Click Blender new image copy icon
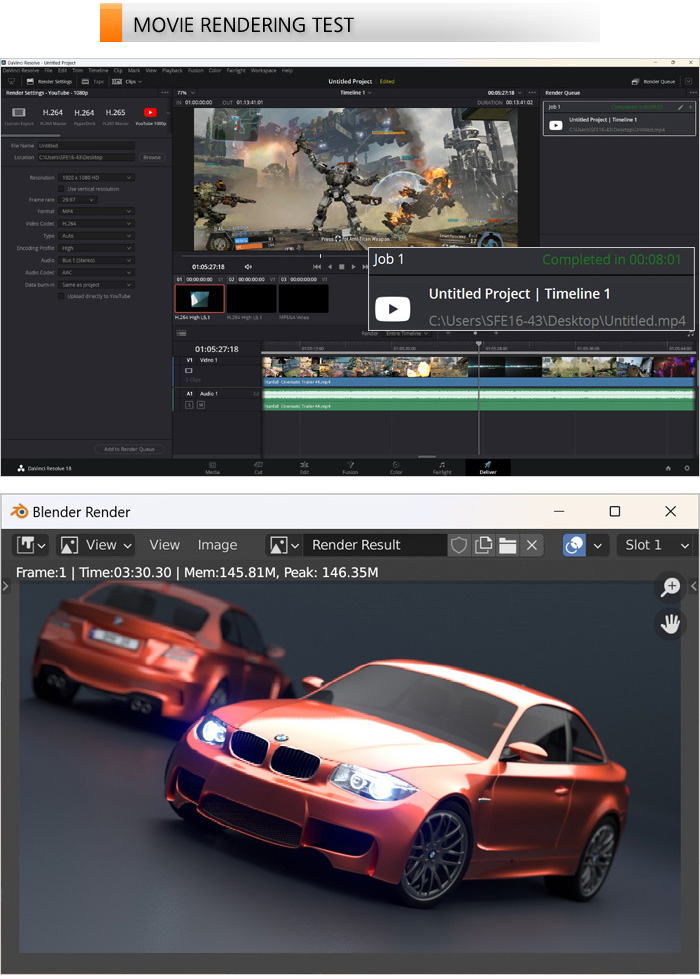The width and height of the screenshot is (700, 979). coord(483,545)
